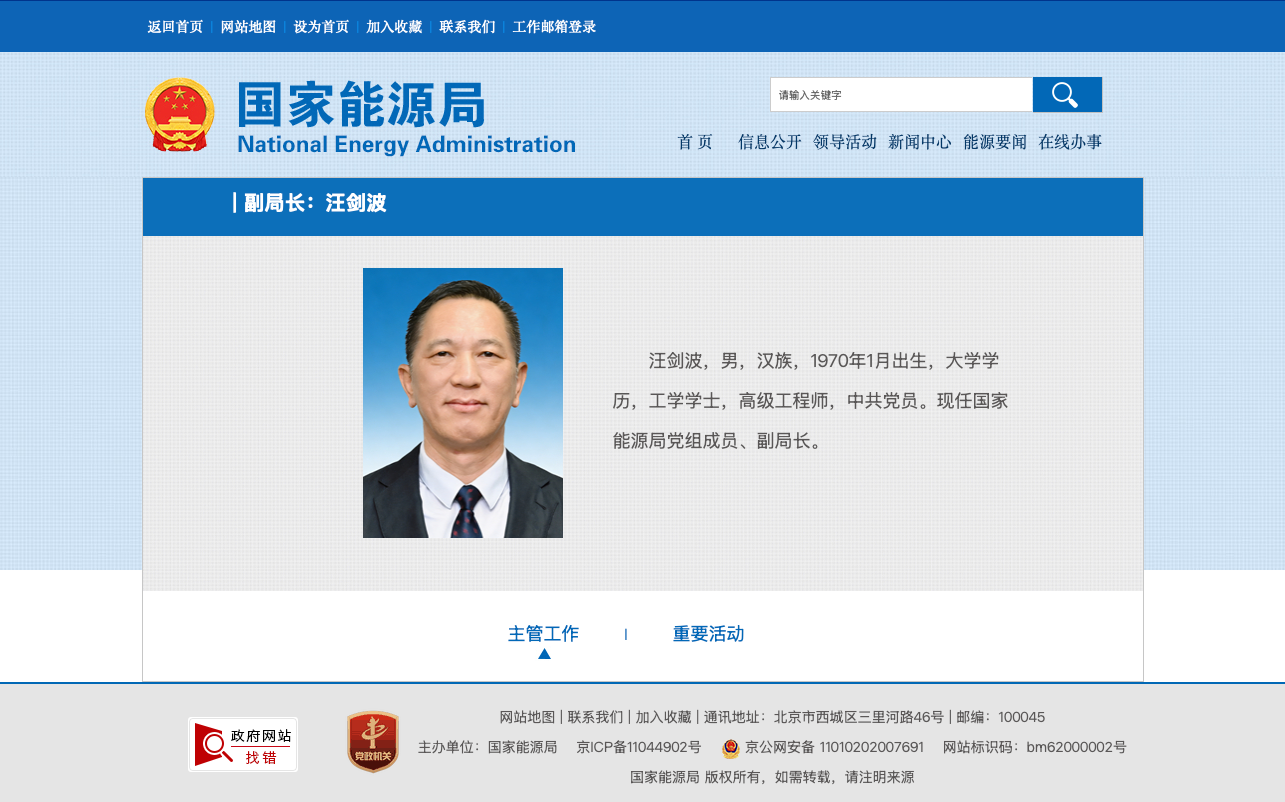Open 工作邮箱登录 link
This screenshot has width=1285, height=802.
[x=554, y=27]
